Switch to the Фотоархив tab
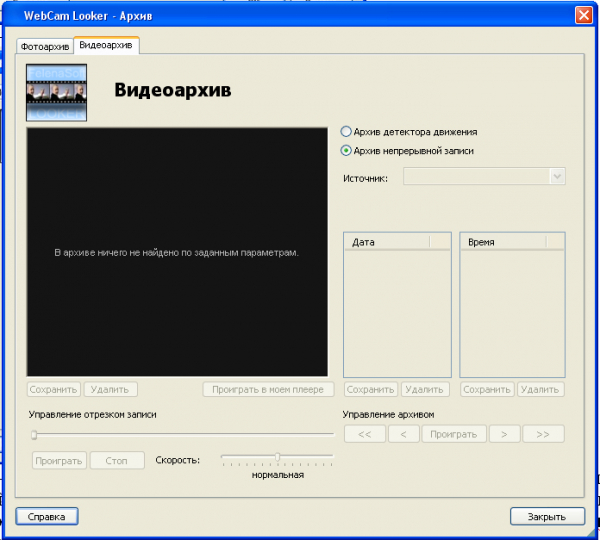 click(x=45, y=47)
